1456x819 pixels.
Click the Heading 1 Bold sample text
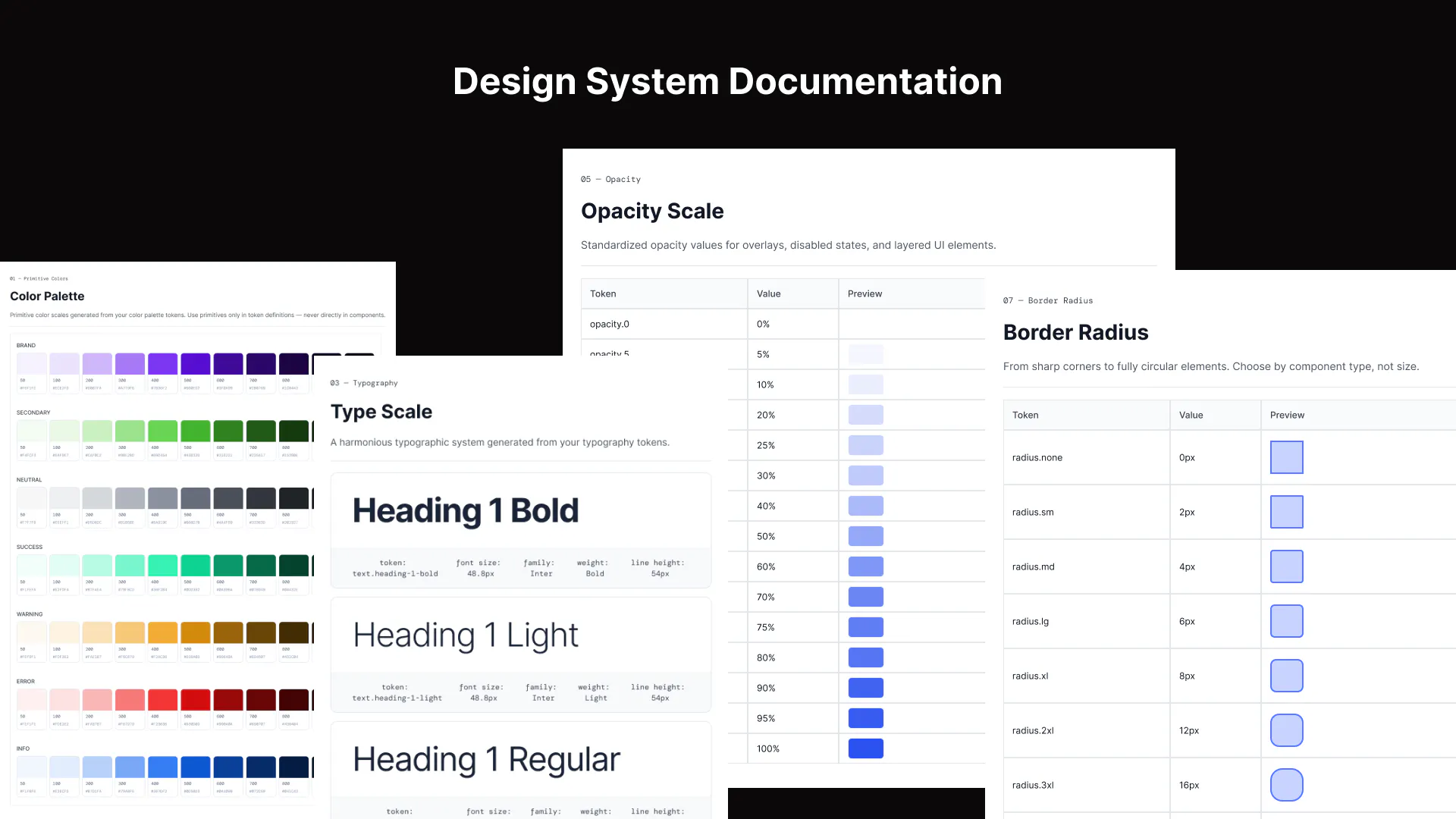coord(466,510)
